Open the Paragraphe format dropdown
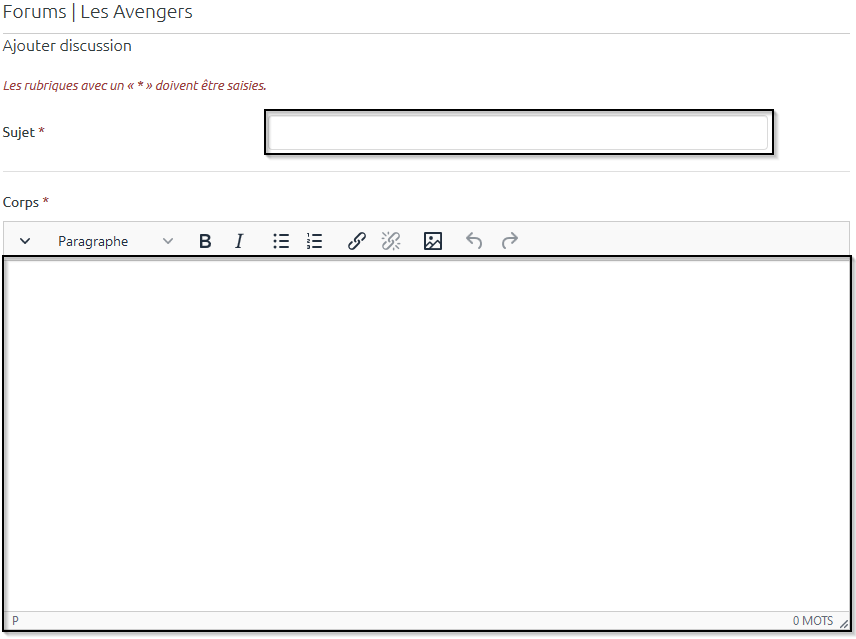This screenshot has height=639, width=856. coord(115,241)
